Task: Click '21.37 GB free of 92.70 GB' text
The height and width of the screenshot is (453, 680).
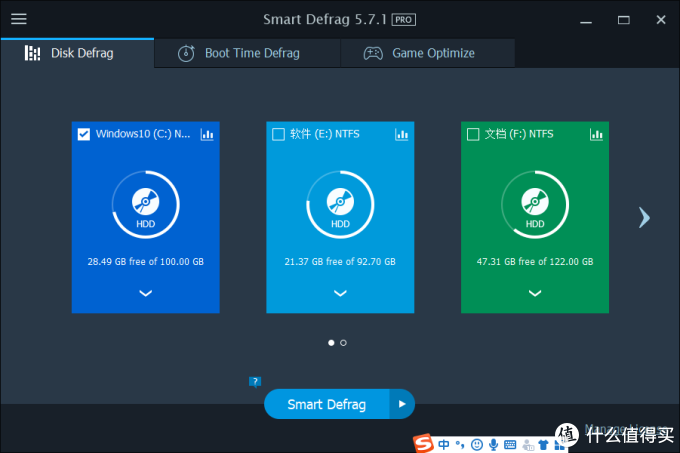Action: coord(340,262)
